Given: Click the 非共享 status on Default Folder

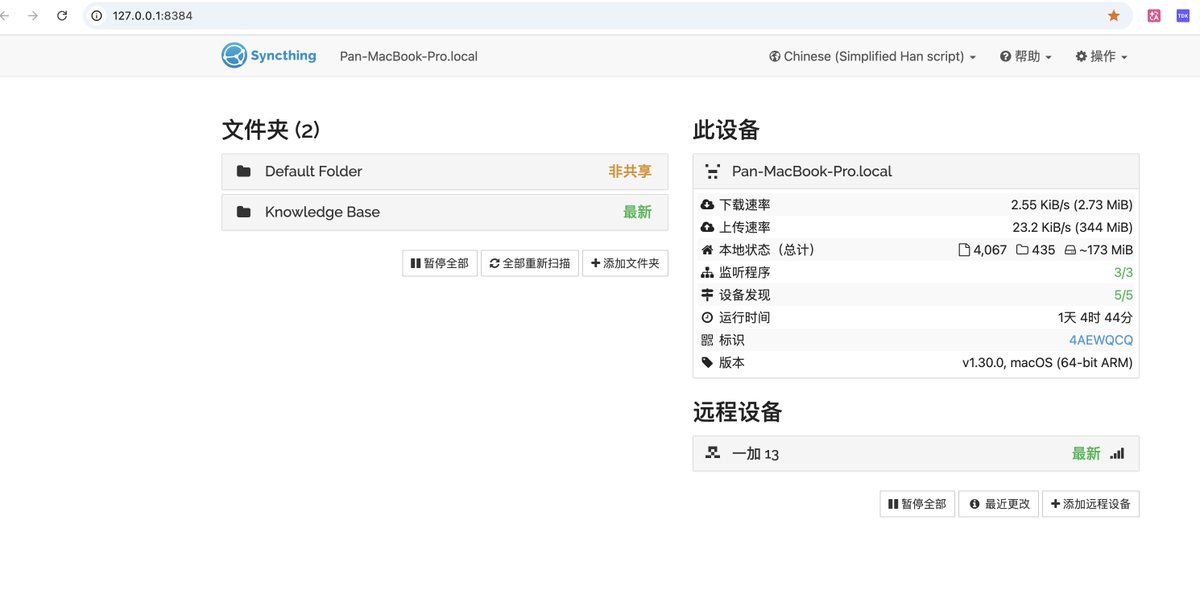Looking at the screenshot, I should coord(630,171).
